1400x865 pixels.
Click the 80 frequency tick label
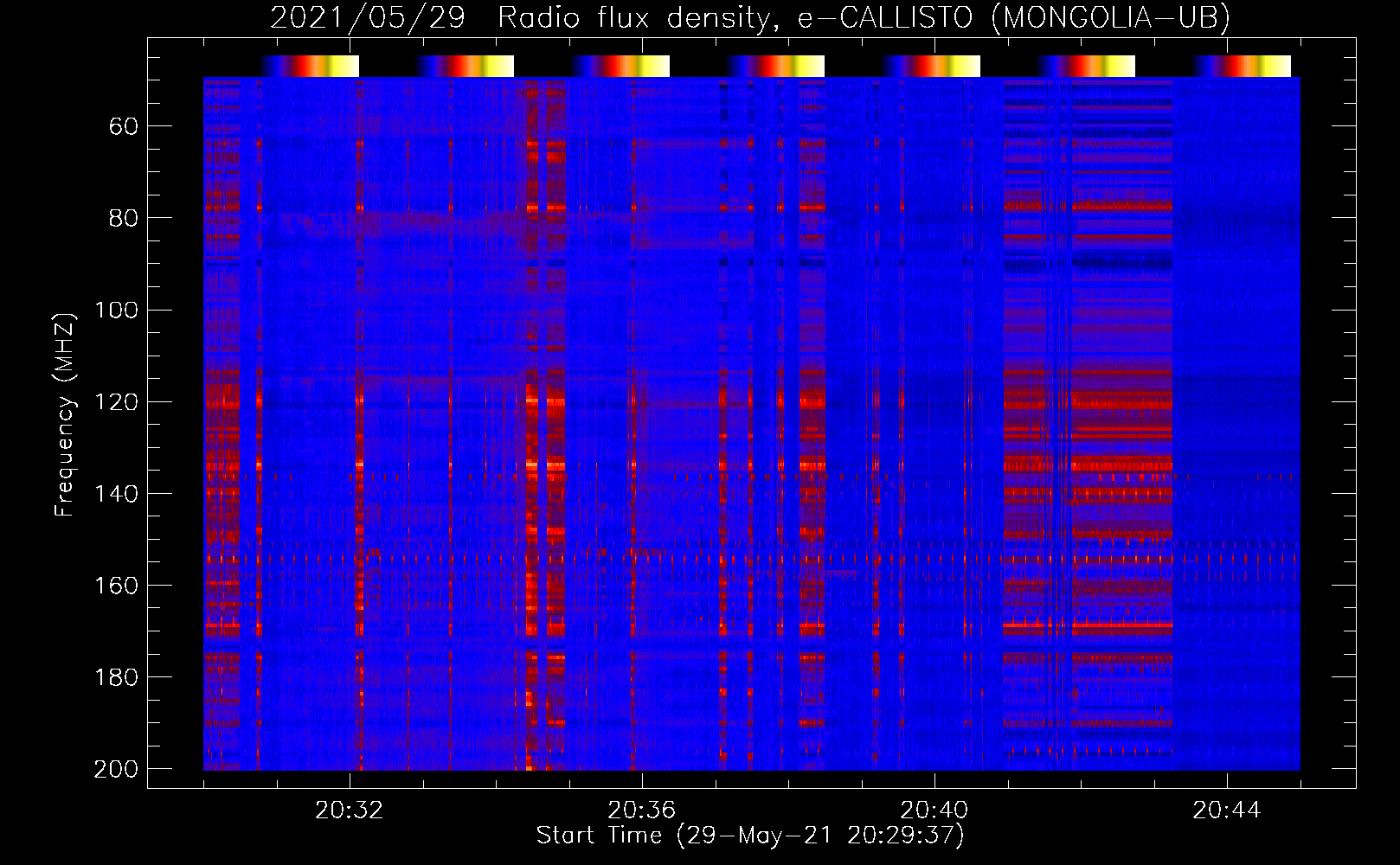tap(124, 218)
